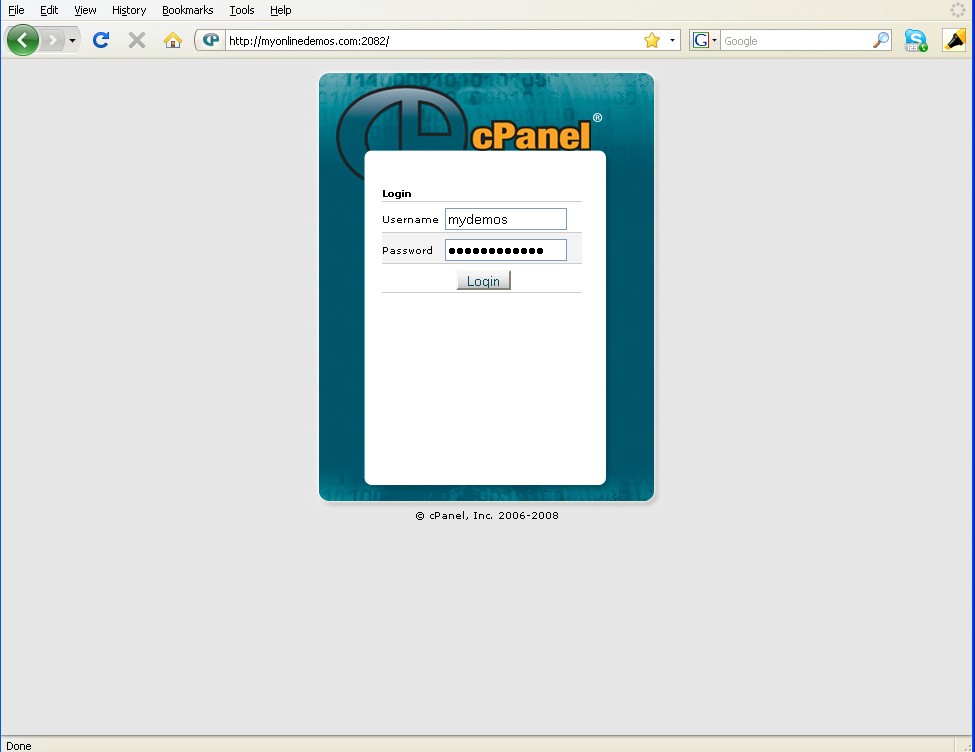Click the 'Done' status bar text

click(x=19, y=746)
